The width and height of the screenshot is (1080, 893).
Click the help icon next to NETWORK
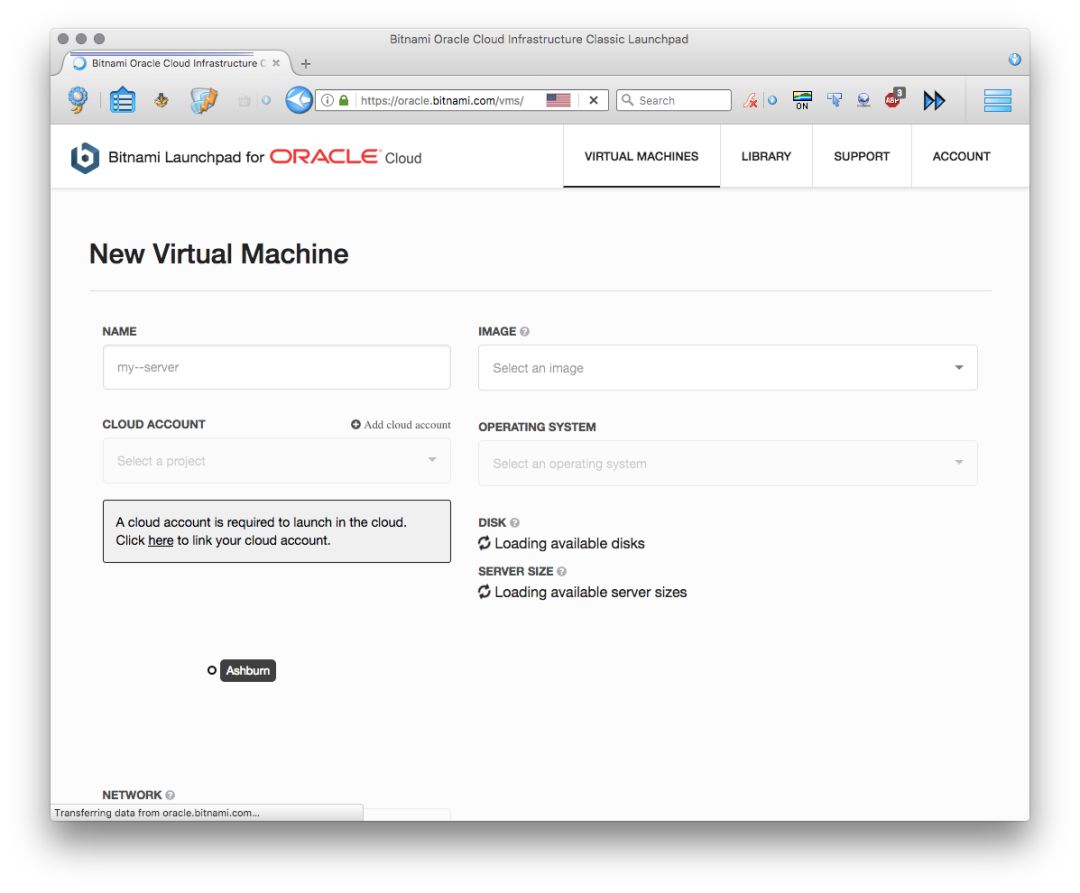click(170, 795)
